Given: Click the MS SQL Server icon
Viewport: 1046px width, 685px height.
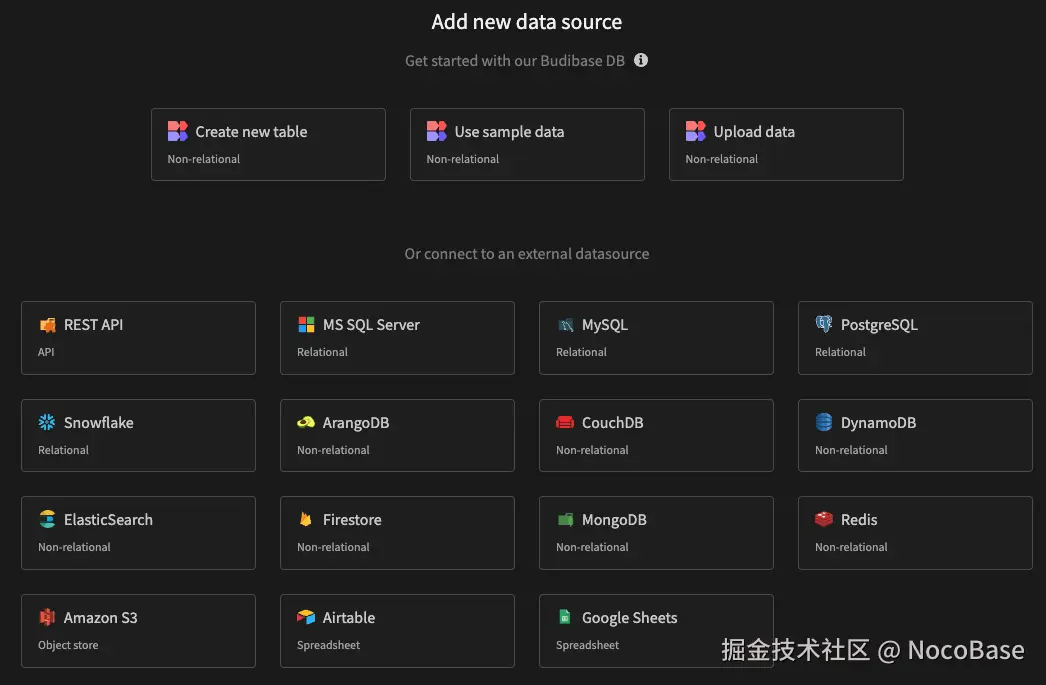Looking at the screenshot, I should coord(306,324).
